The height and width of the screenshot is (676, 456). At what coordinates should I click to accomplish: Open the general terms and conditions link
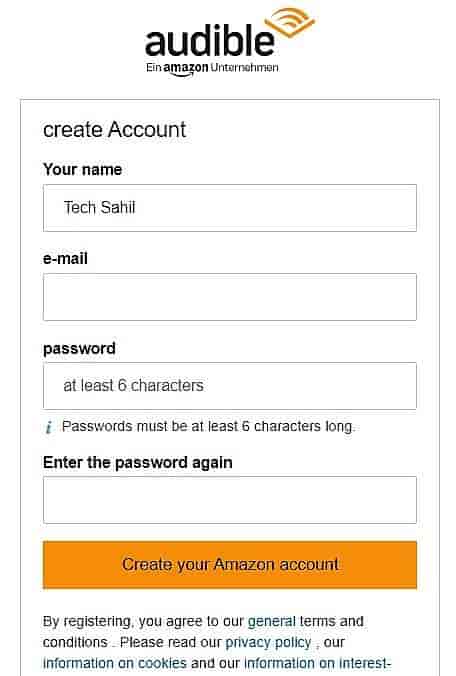306,621
